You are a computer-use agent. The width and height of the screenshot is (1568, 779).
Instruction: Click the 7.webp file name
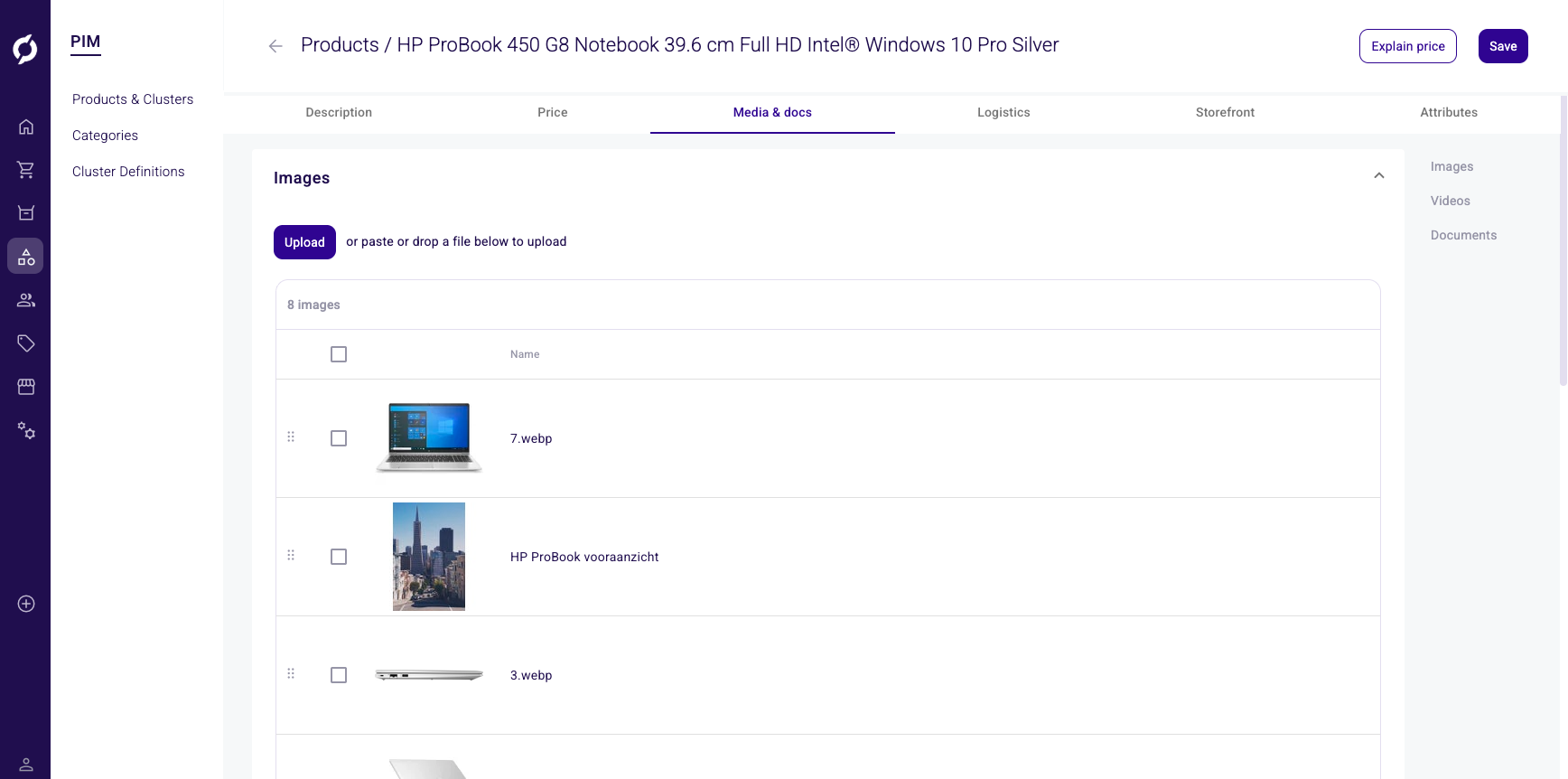(x=531, y=438)
